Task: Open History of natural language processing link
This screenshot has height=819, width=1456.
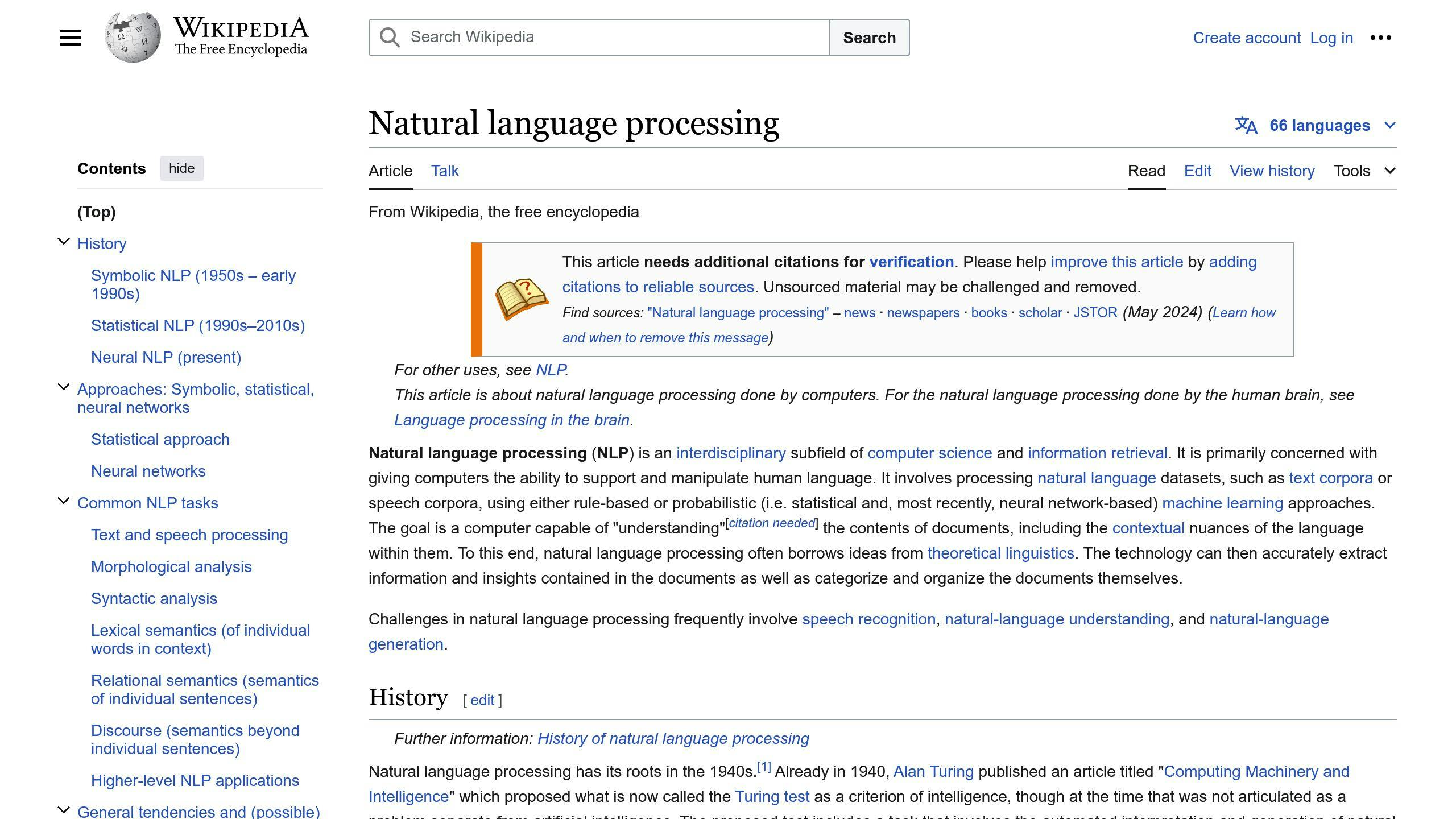Action: click(673, 738)
